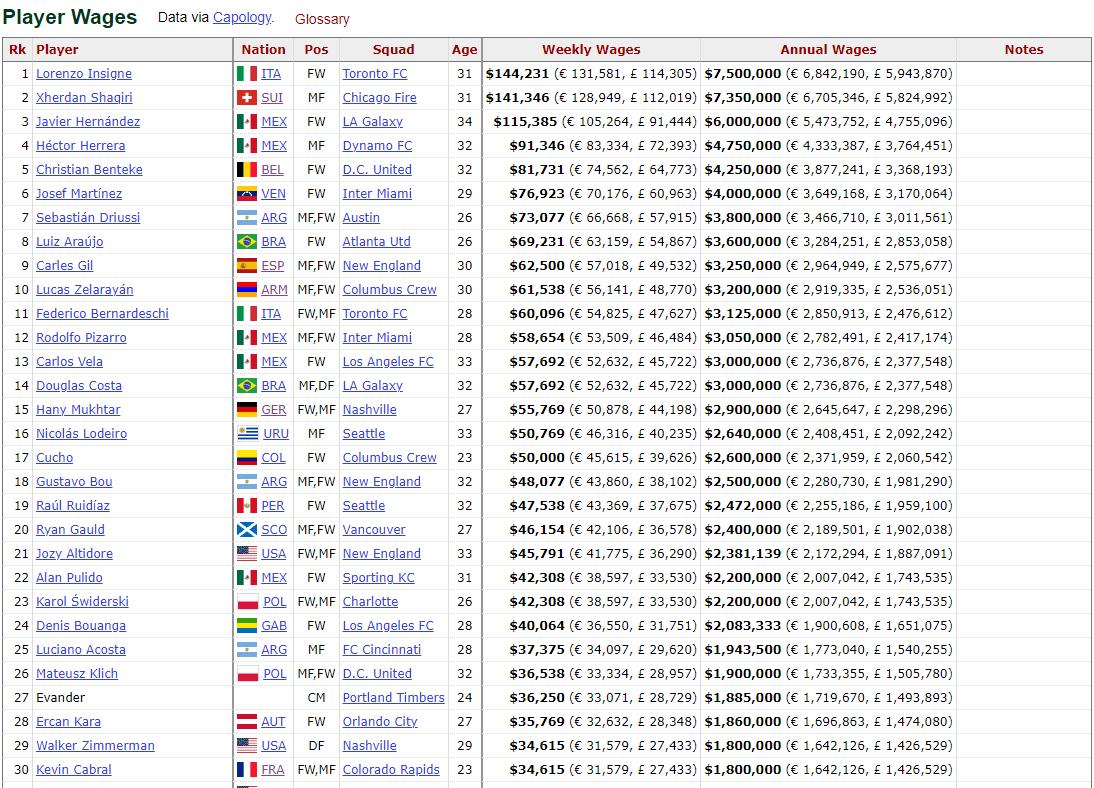Sort players by Squad column header
The width and height of the screenshot is (1094, 788).
tap(393, 49)
